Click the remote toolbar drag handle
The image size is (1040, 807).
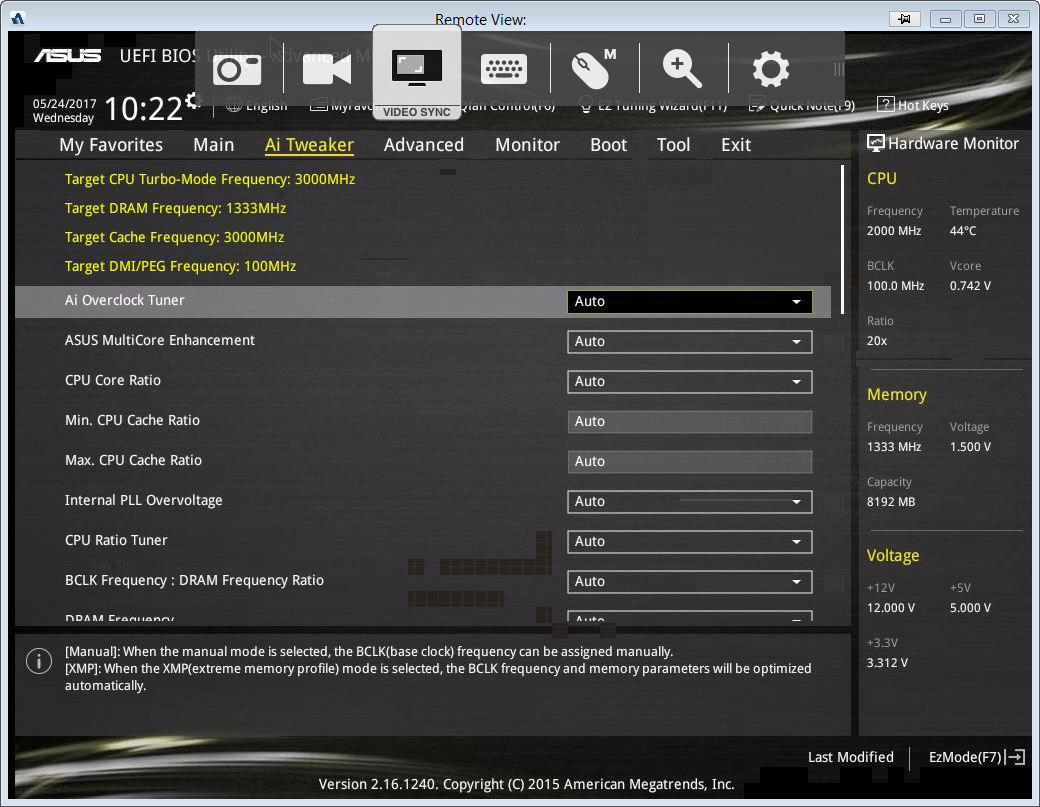point(838,70)
